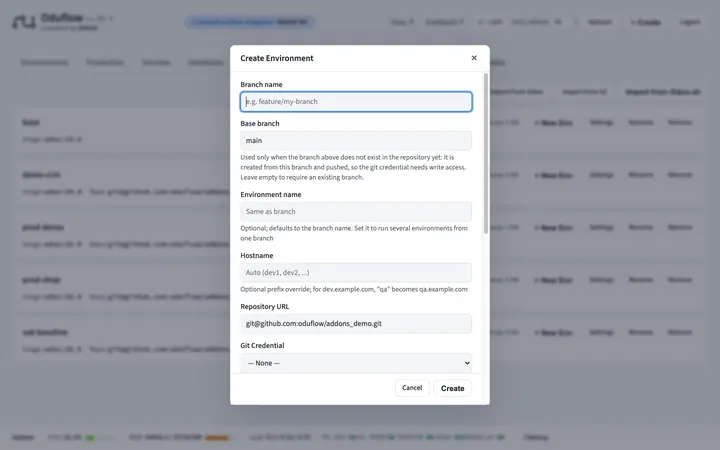Cancel the environment creation
This screenshot has width=720, height=450.
point(412,388)
